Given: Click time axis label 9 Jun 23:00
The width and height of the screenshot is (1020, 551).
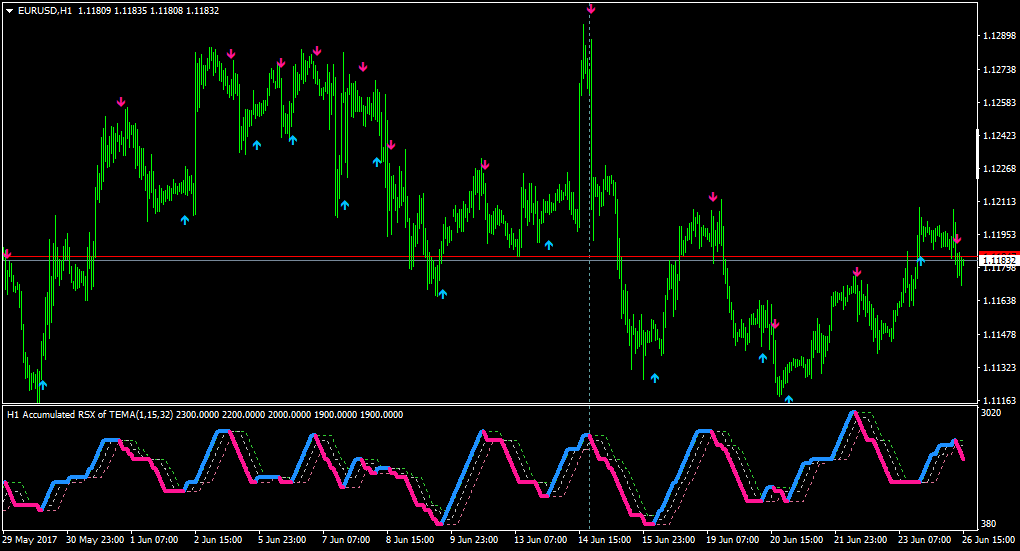Looking at the screenshot, I should tap(474, 540).
